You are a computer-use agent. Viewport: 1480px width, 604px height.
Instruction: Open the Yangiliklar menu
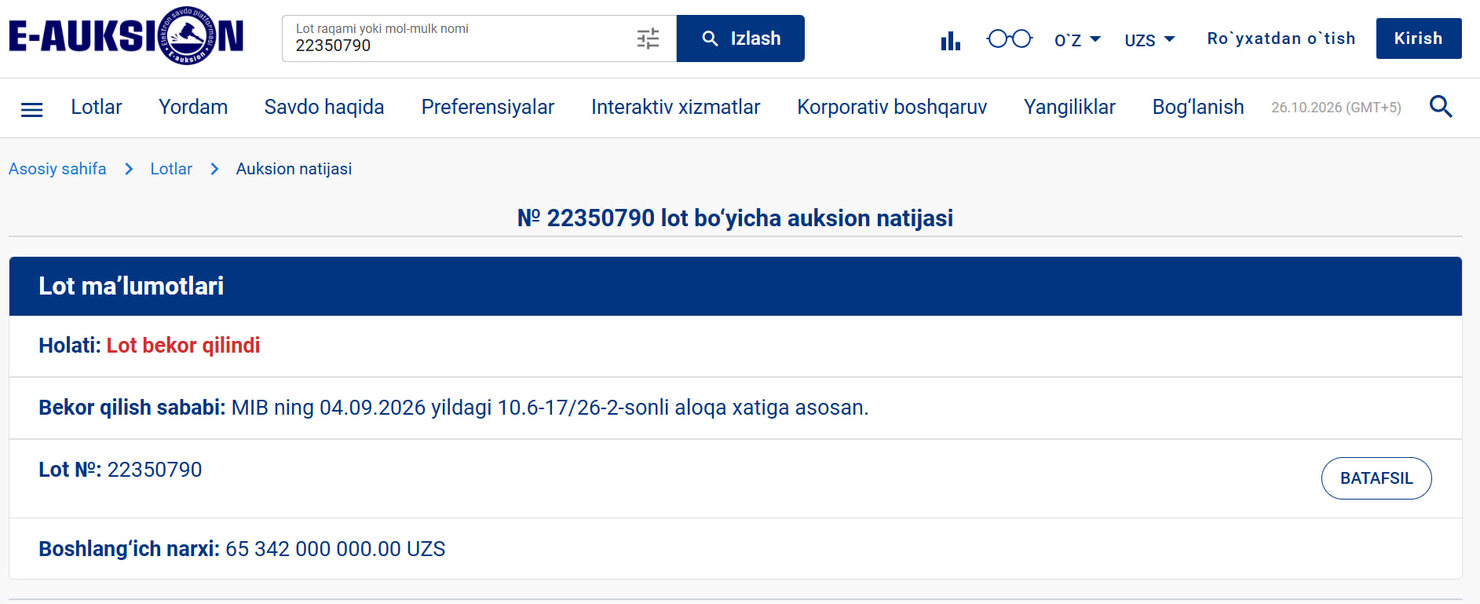[x=1070, y=107]
